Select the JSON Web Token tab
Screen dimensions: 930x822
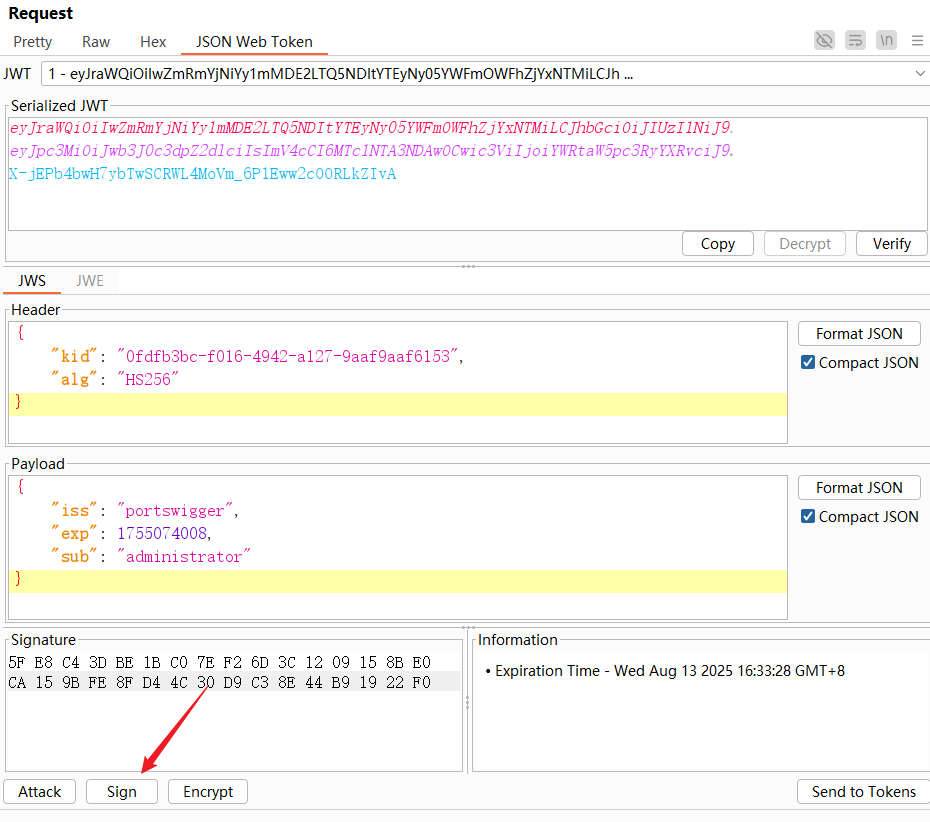[254, 42]
